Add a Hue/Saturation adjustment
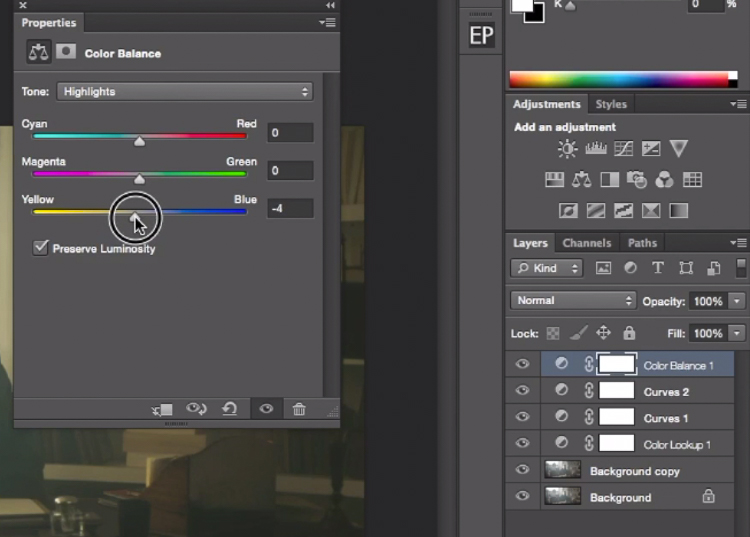Image resolution: width=750 pixels, height=537 pixels. coord(554,180)
